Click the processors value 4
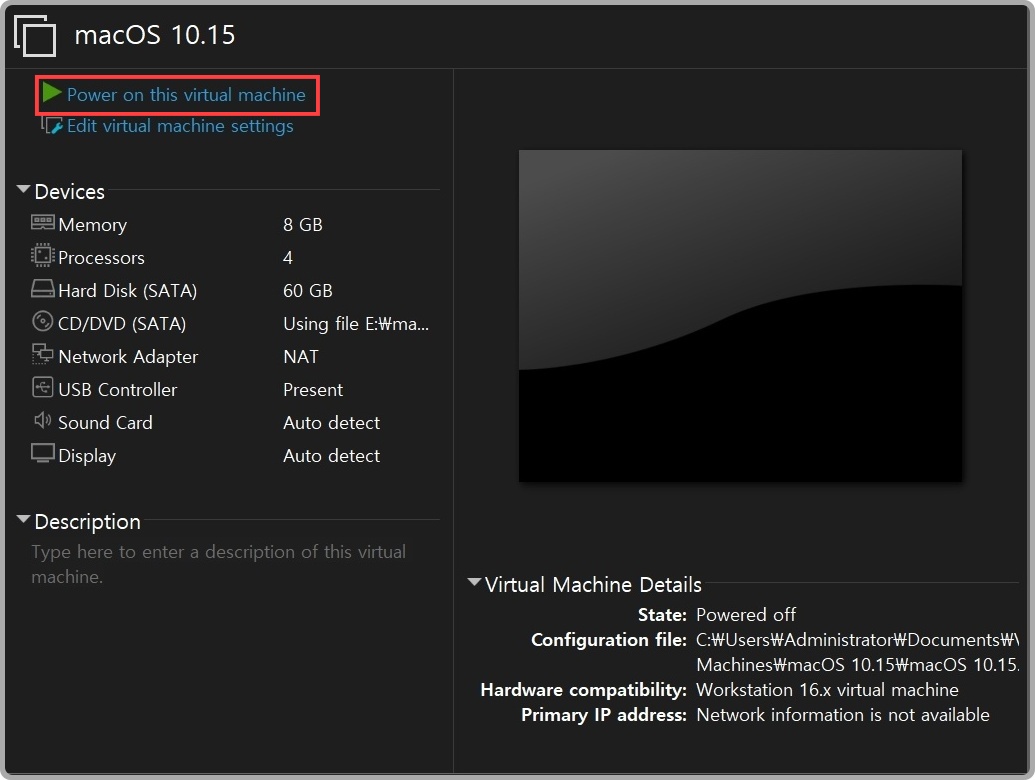Image resolution: width=1035 pixels, height=780 pixels. [288, 258]
